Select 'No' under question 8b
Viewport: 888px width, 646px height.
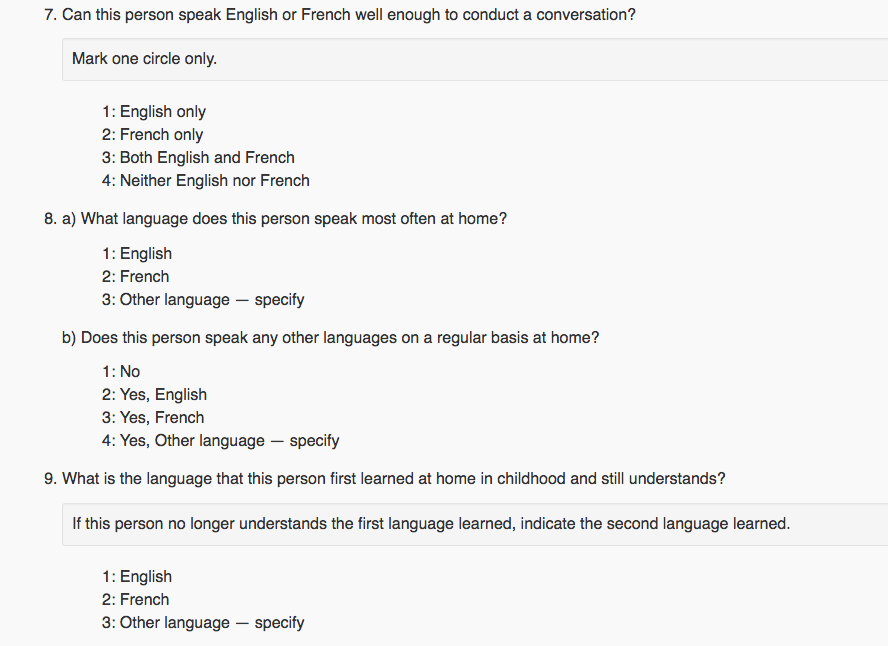point(121,372)
